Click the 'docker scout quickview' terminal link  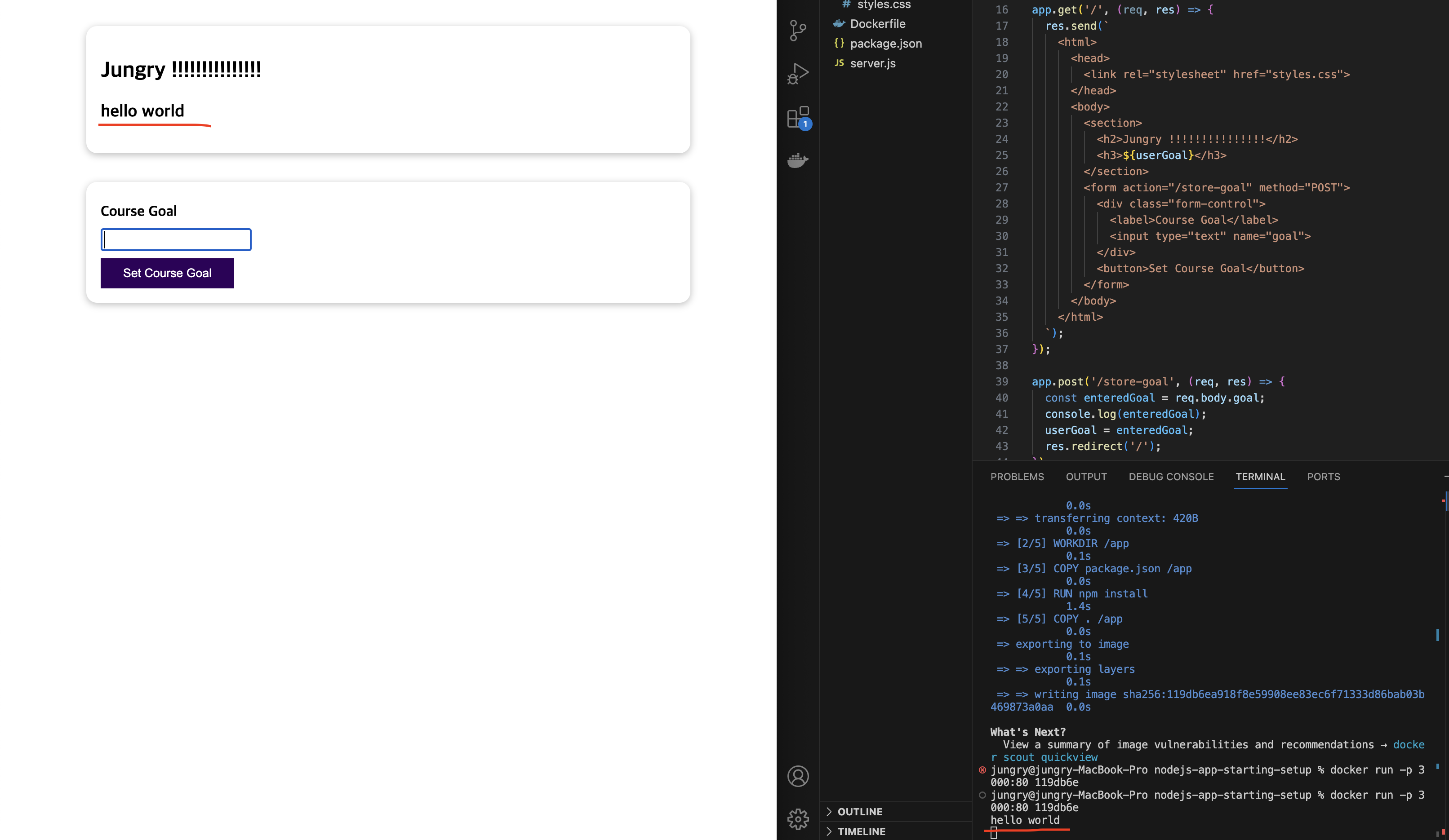point(1044,757)
